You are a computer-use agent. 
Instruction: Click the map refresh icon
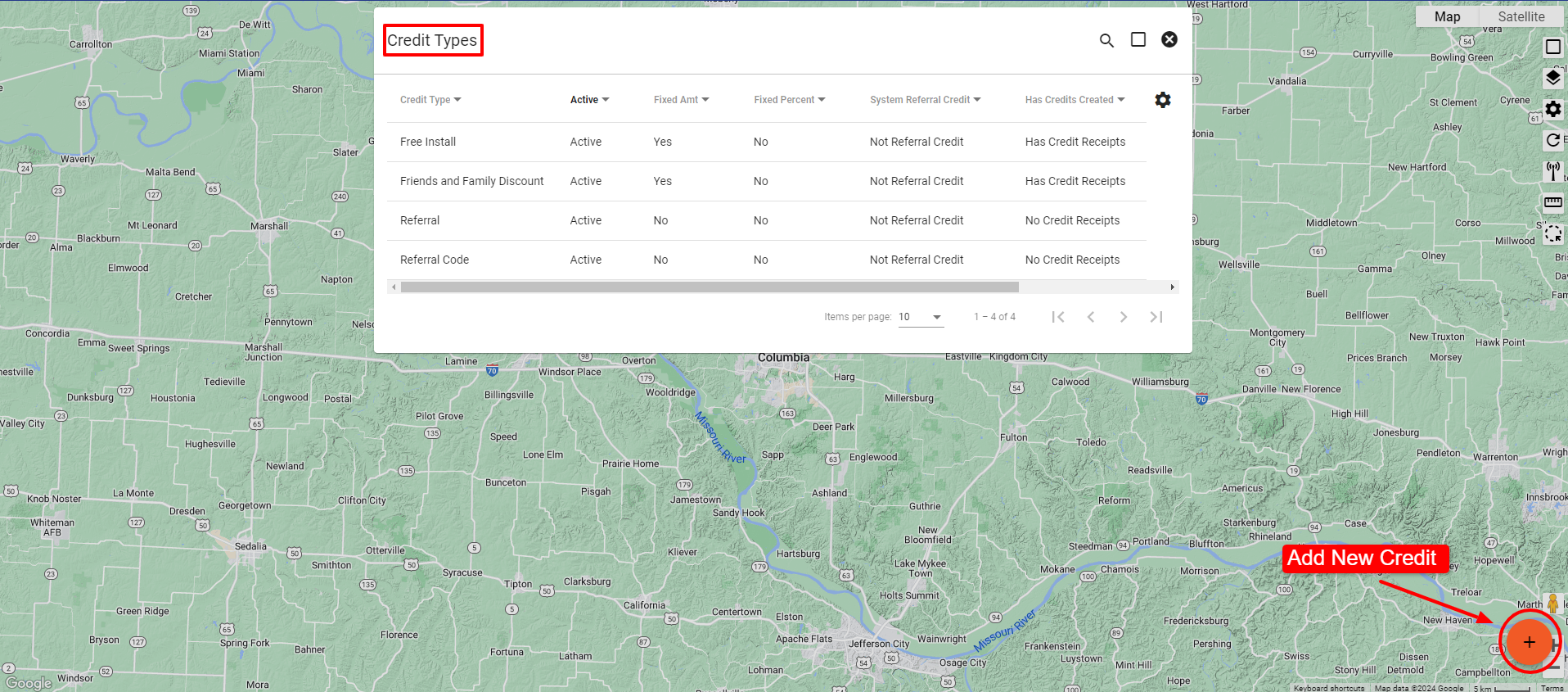(x=1553, y=140)
